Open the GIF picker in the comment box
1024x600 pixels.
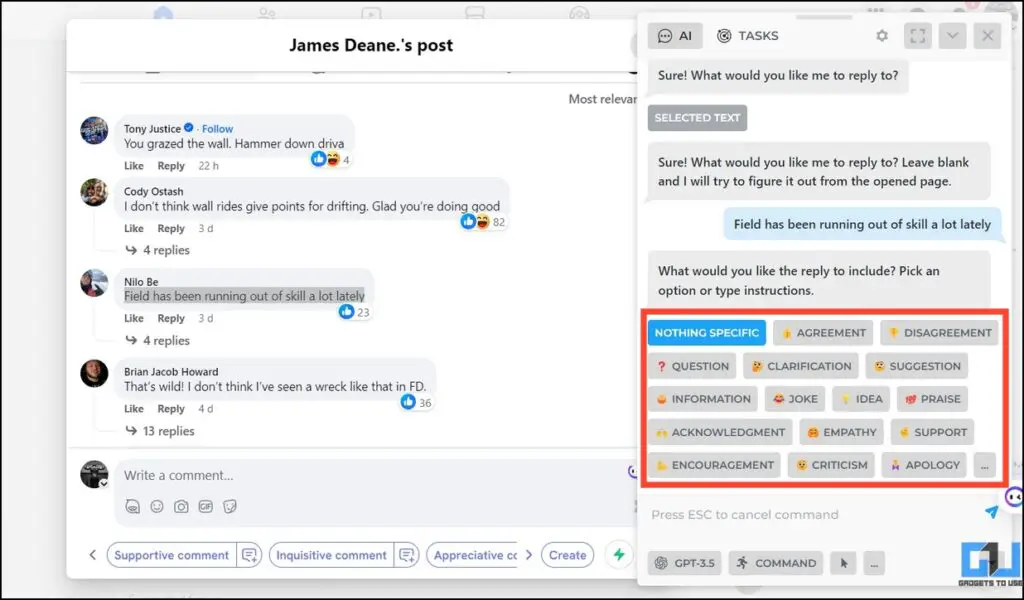tap(207, 506)
